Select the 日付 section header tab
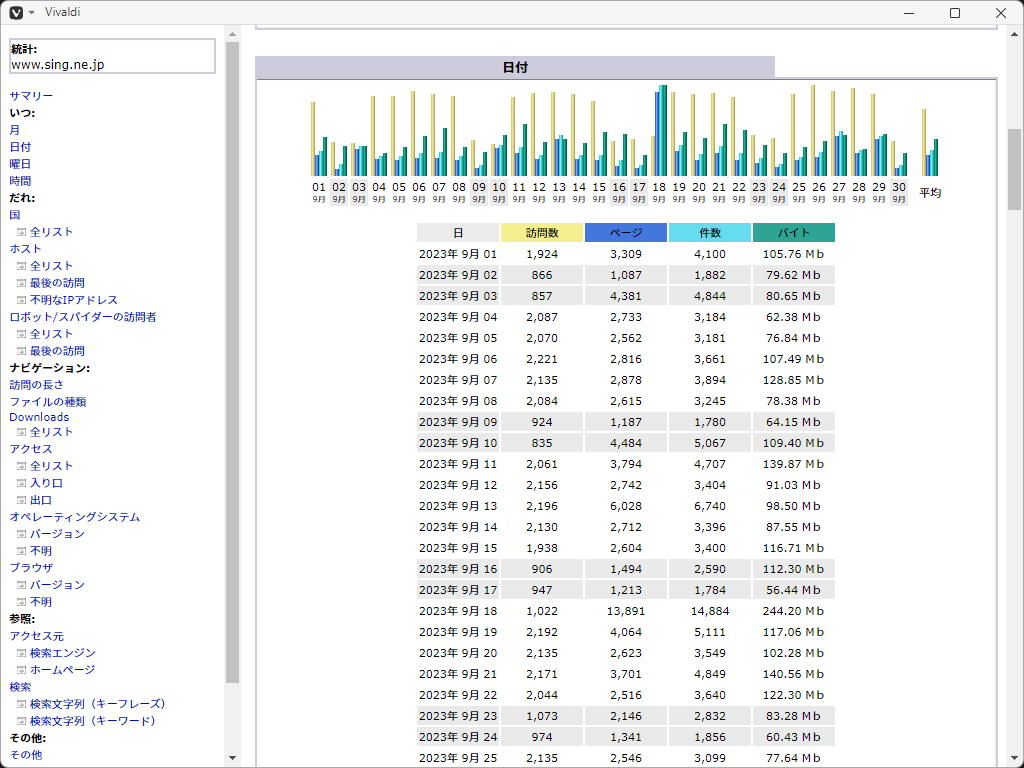Screen dimensions: 1024x768 515,67
